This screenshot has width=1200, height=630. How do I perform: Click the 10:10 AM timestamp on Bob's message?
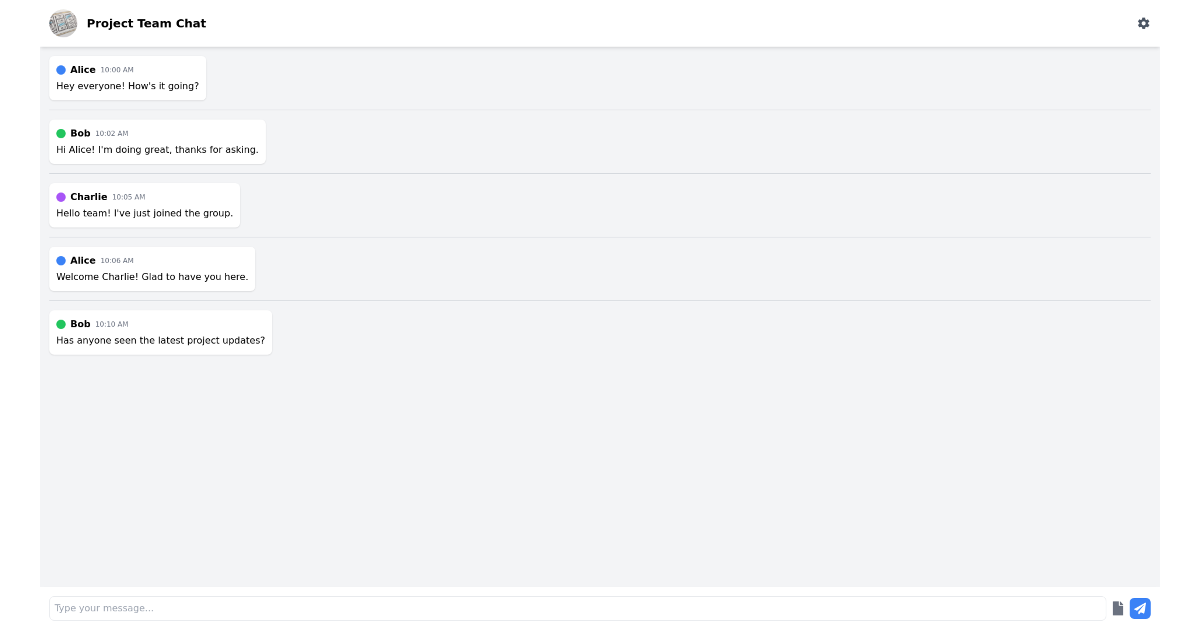coord(113,324)
